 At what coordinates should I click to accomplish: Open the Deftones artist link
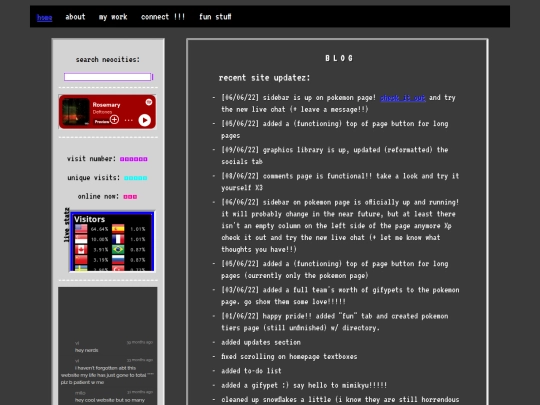click(x=102, y=112)
